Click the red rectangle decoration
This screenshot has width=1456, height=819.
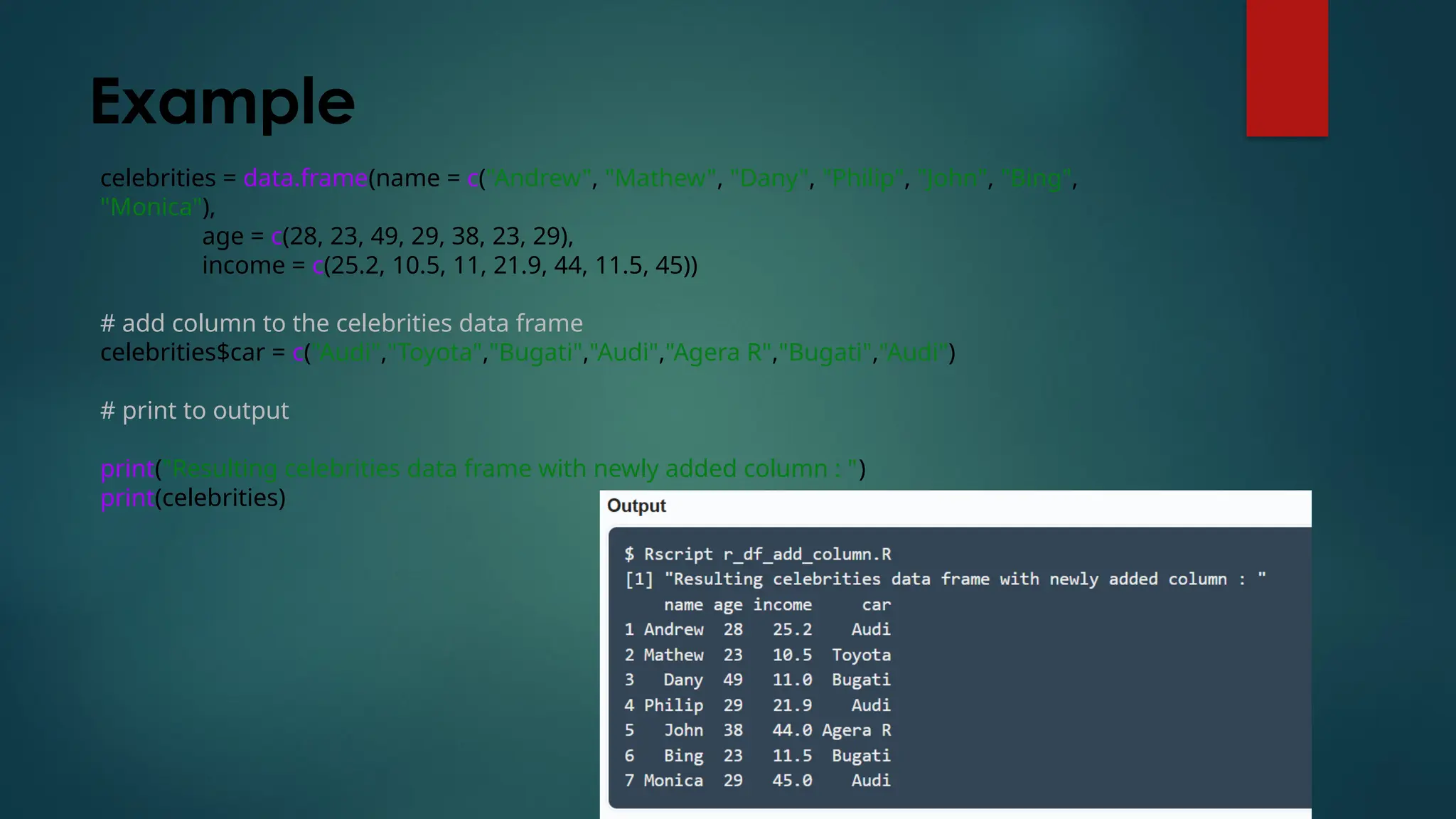point(1286,68)
